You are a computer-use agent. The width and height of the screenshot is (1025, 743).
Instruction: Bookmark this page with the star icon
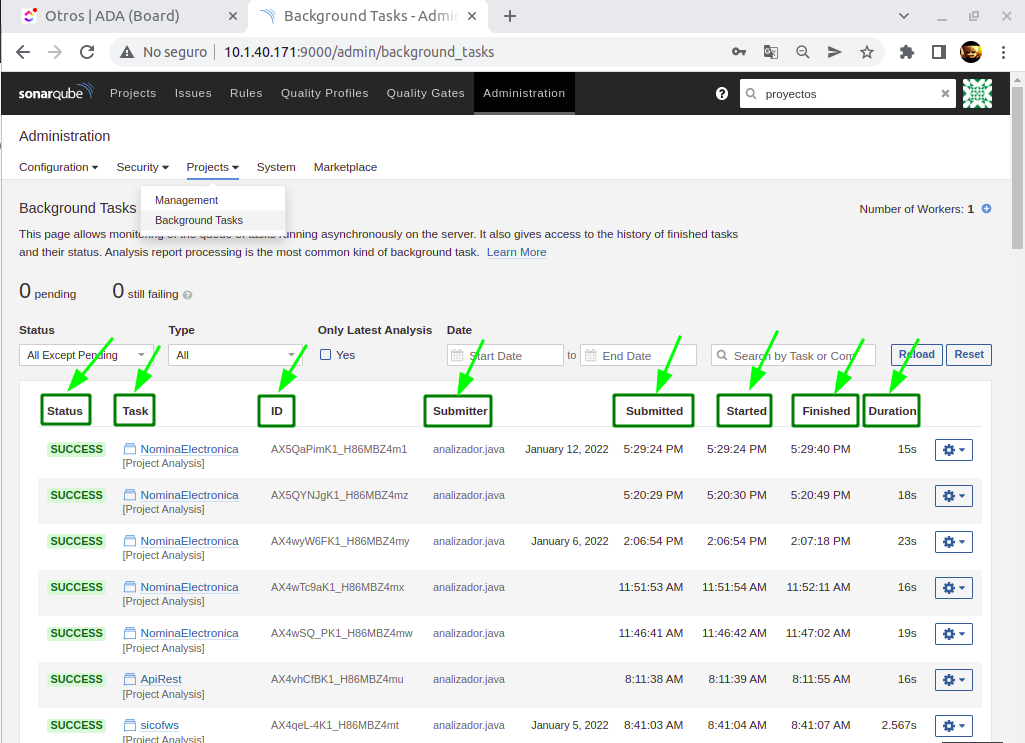tap(867, 52)
